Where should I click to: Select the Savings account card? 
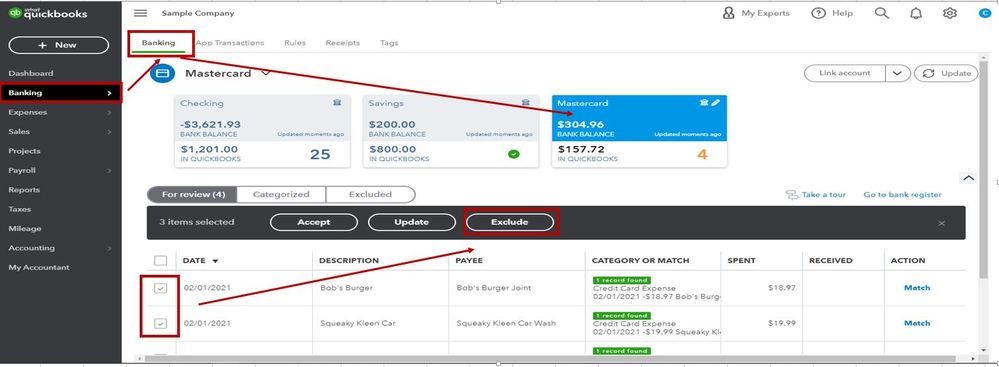pos(451,131)
